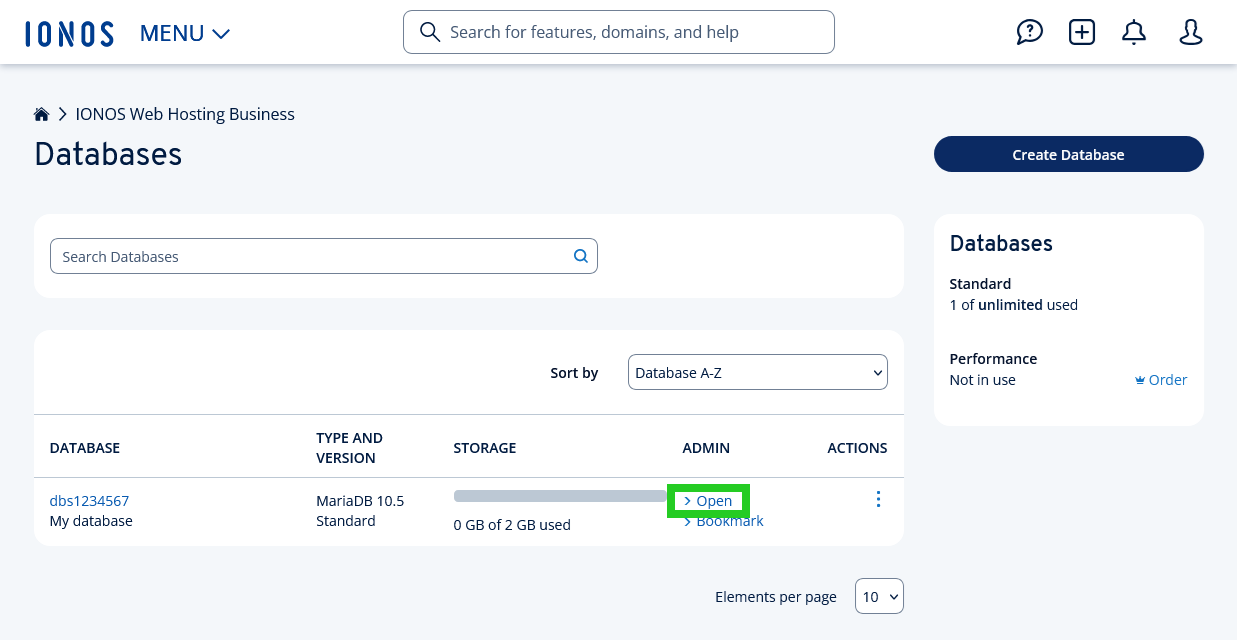Open the help question mark icon

pos(1030,31)
